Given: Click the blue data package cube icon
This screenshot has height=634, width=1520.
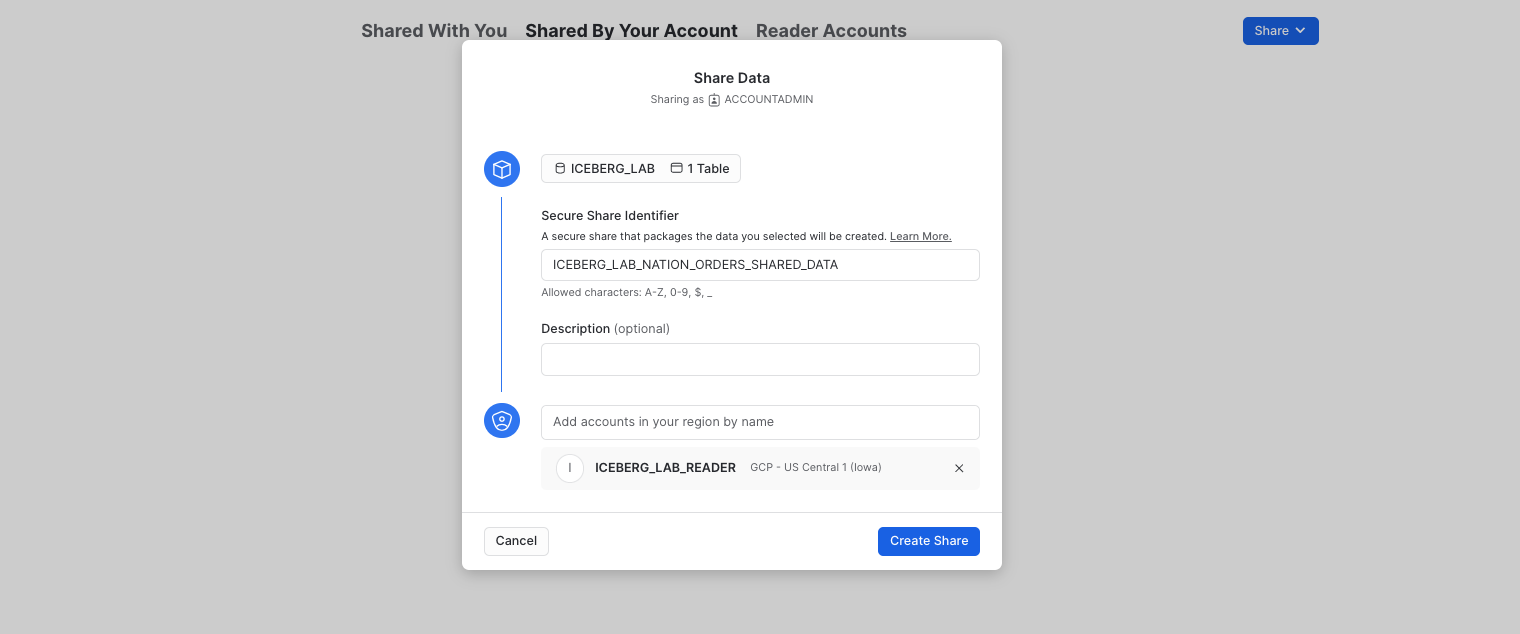Looking at the screenshot, I should (x=502, y=169).
